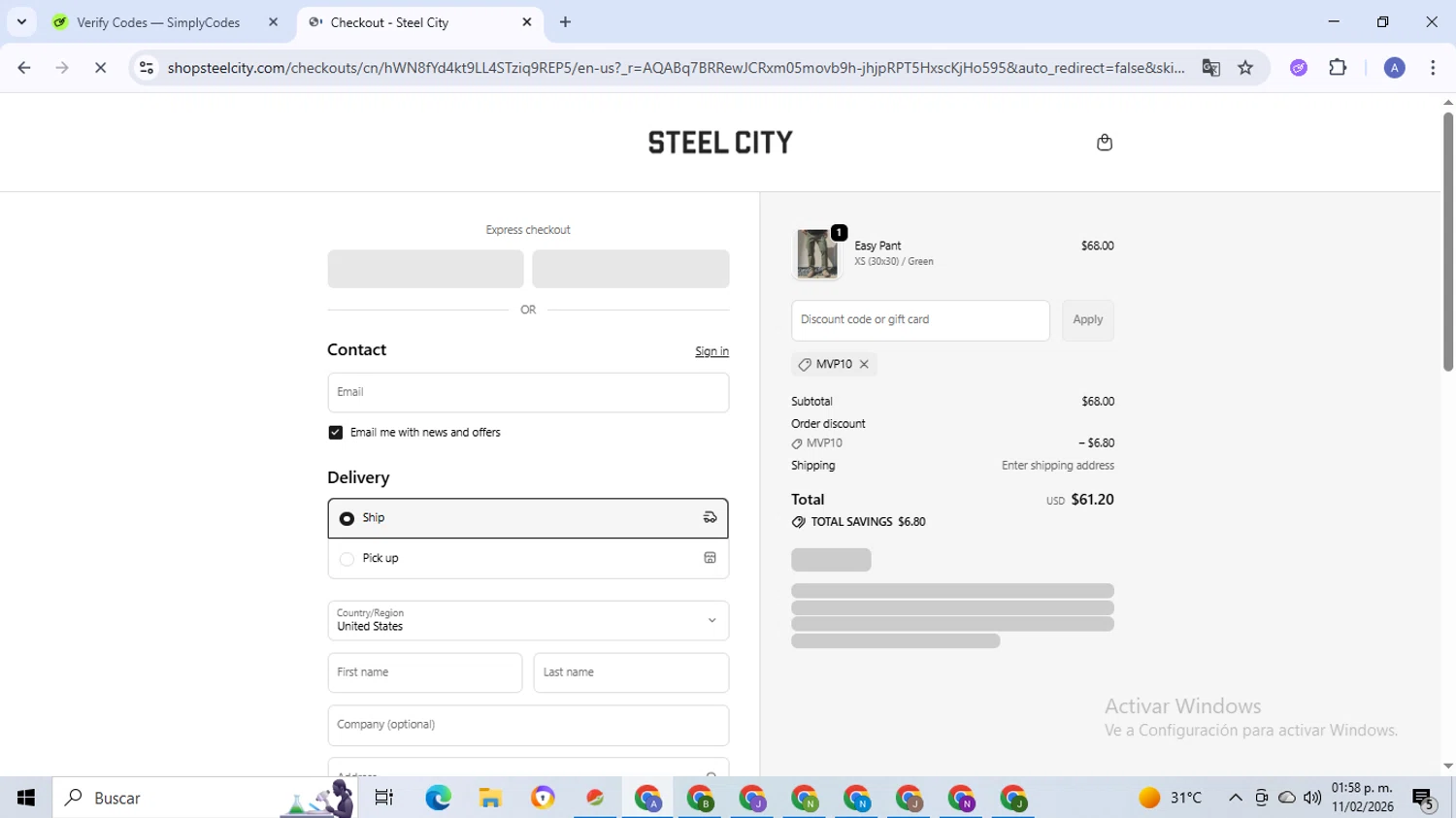Expand the Country/Region dropdown
The width and height of the screenshot is (1456, 818).
[528, 620]
